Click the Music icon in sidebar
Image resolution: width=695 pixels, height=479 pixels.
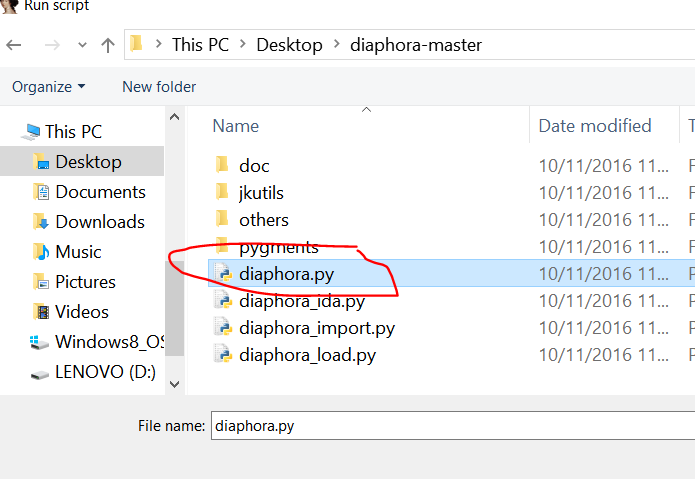(40, 252)
